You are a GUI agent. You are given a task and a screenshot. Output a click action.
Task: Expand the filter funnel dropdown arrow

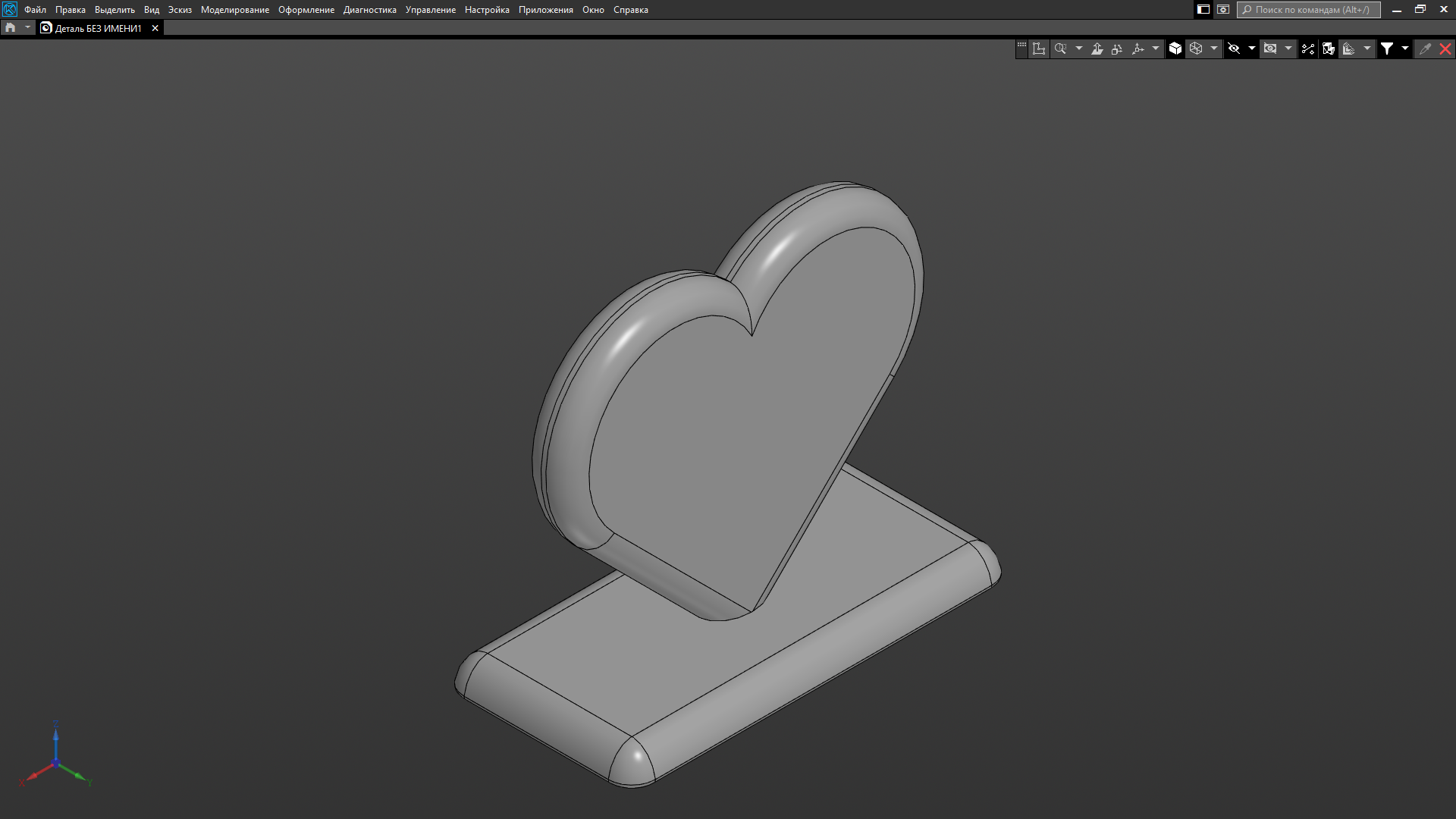coord(1405,49)
